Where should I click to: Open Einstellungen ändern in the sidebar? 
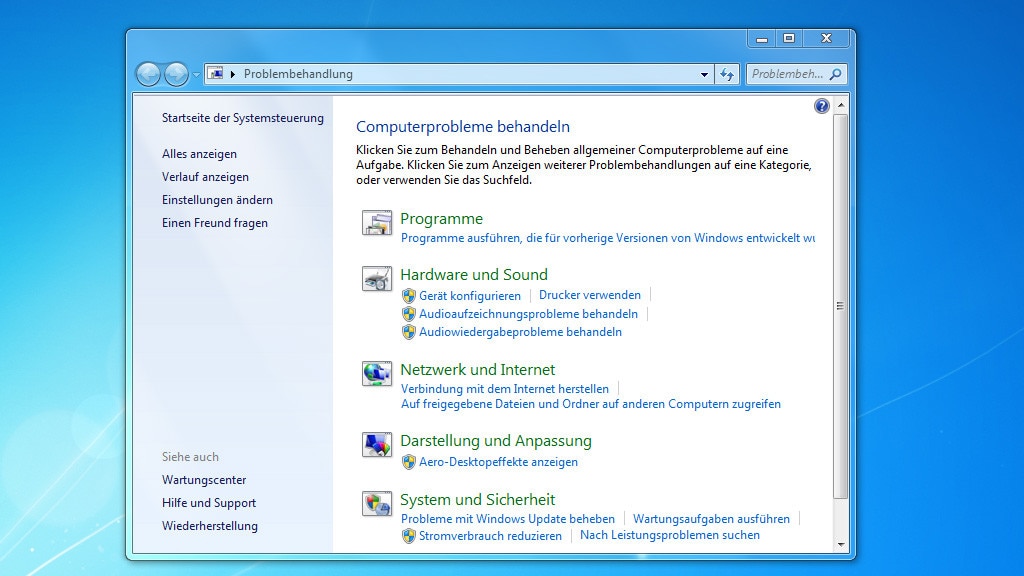coord(217,200)
